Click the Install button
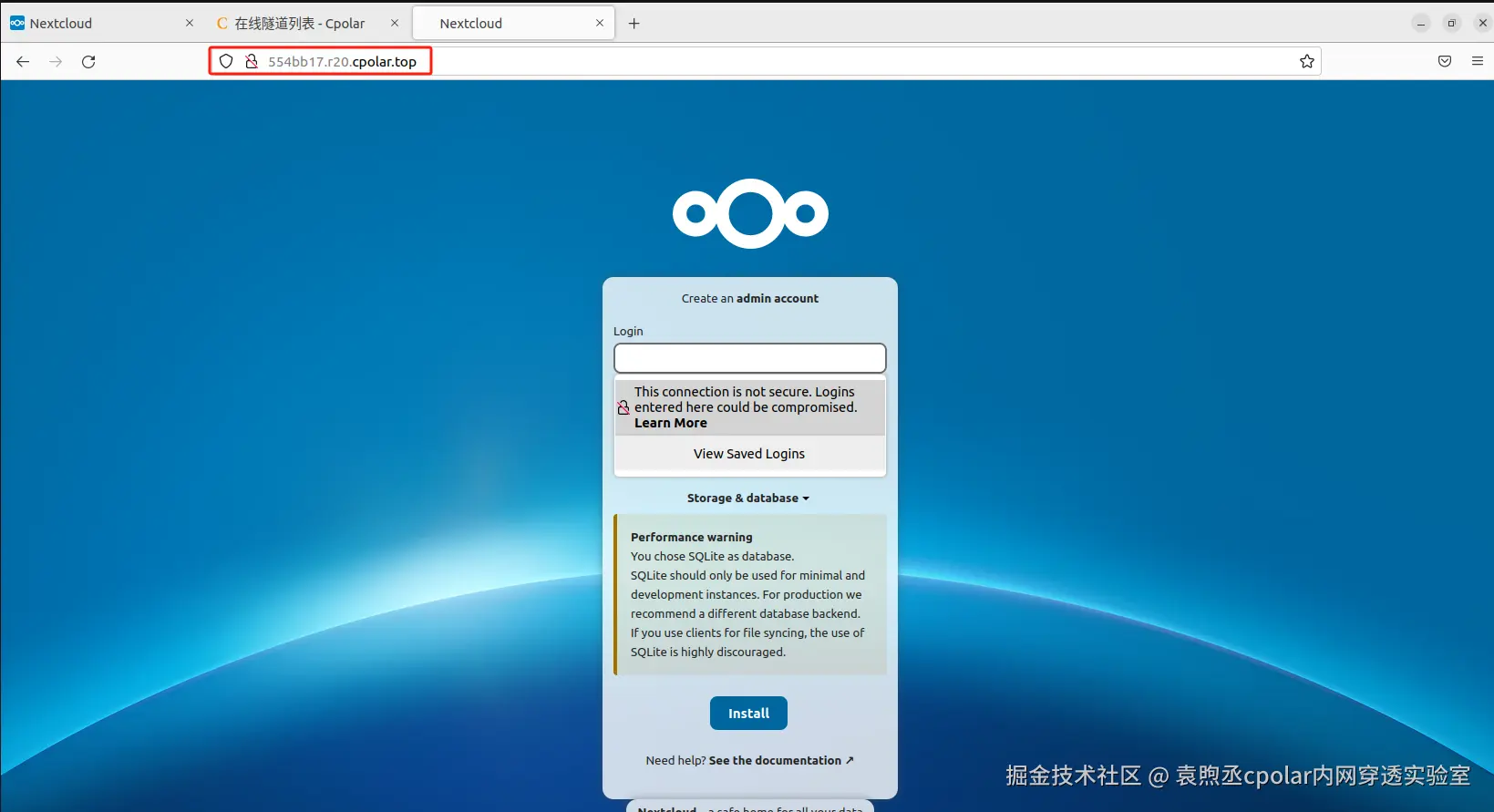This screenshot has width=1494, height=812. click(748, 713)
